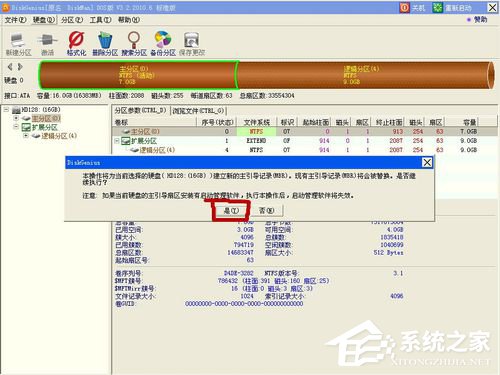Collapse the HD128 disk tree node
Image resolution: width=500 pixels, height=375 pixels.
pyautogui.click(x=6, y=109)
